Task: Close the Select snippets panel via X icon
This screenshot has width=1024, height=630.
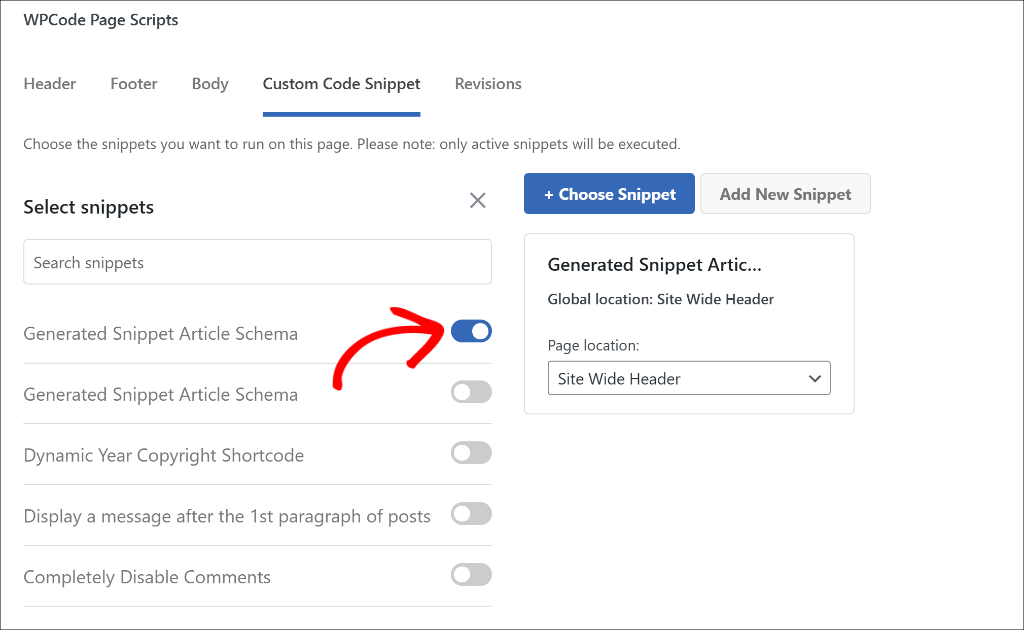Action: [477, 200]
